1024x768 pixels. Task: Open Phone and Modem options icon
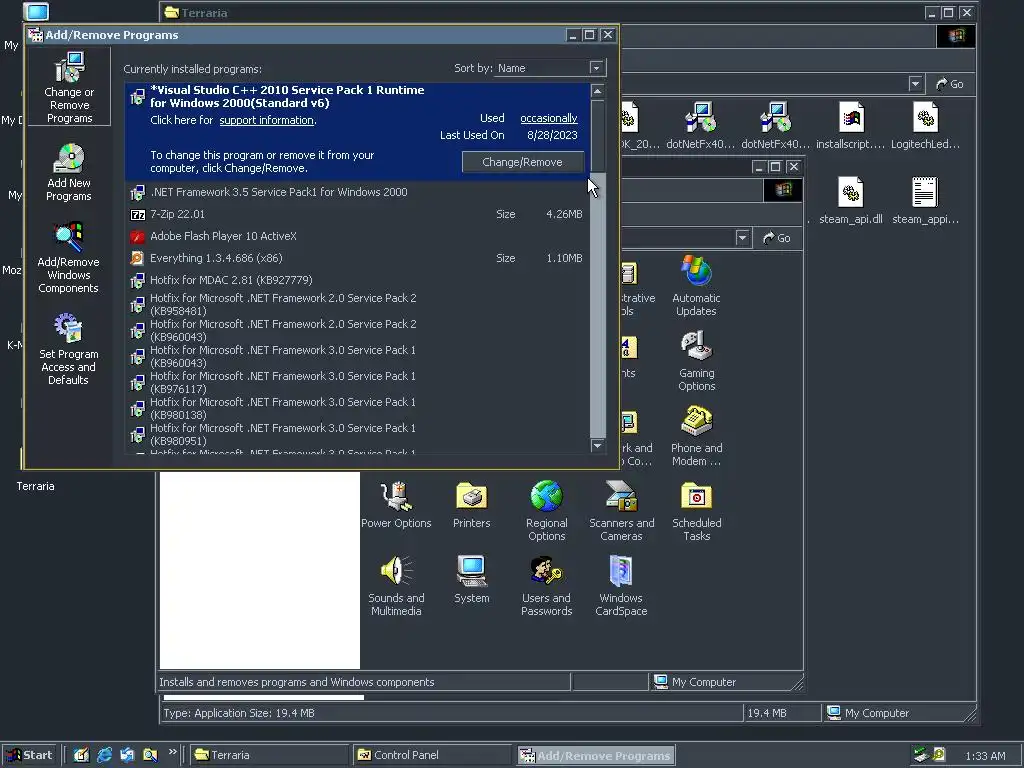pos(696,436)
